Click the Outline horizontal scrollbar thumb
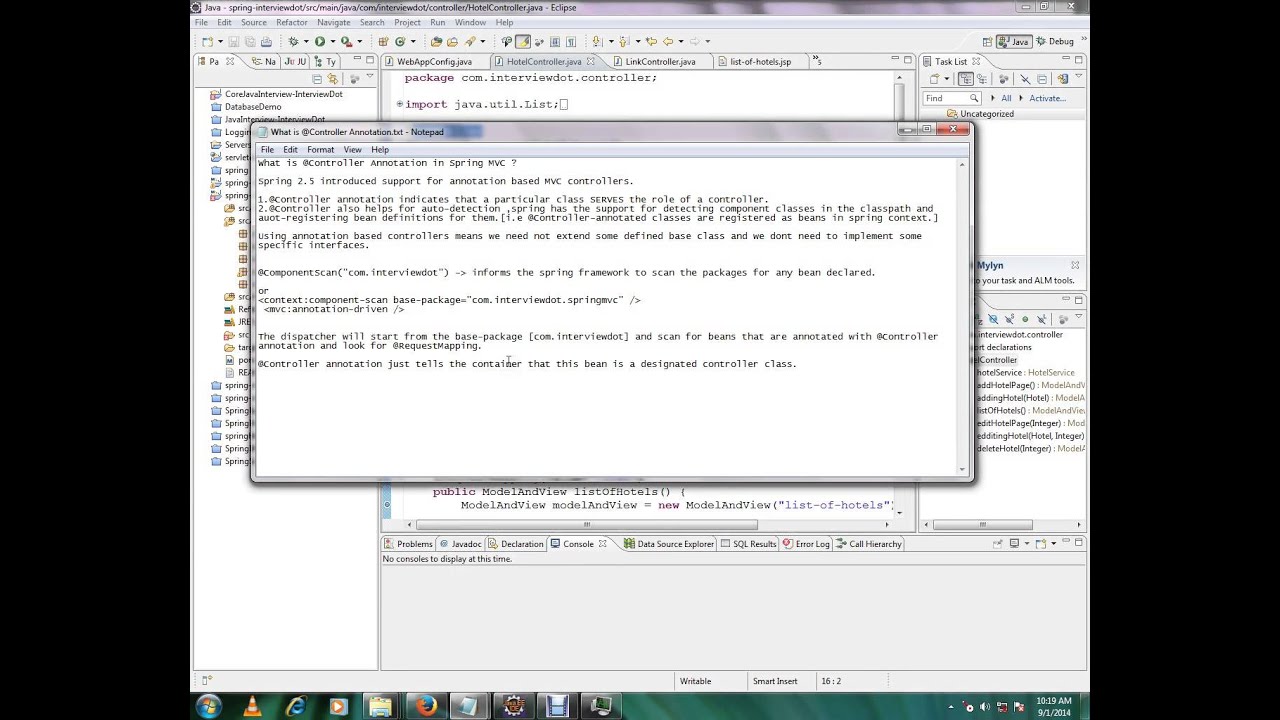 pos(983,524)
